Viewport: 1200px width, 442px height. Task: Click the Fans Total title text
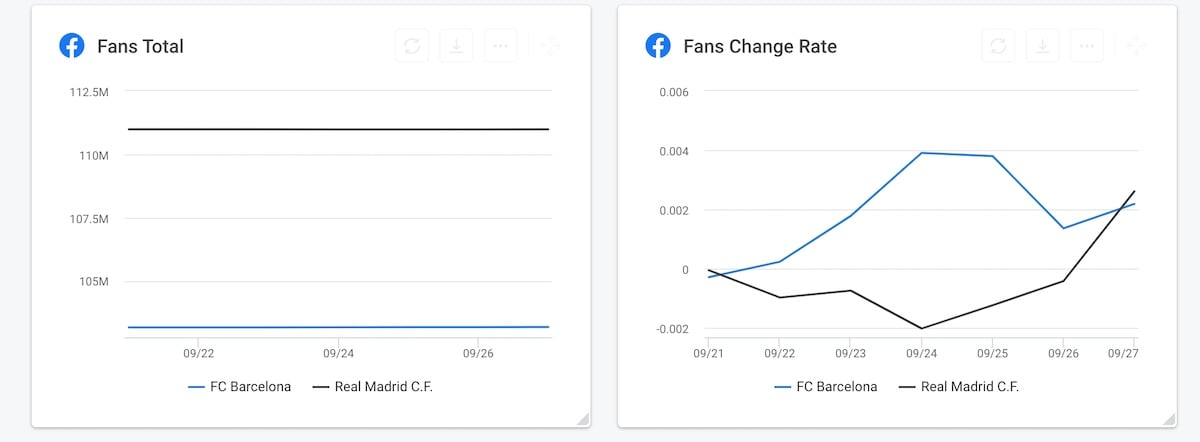coord(140,46)
